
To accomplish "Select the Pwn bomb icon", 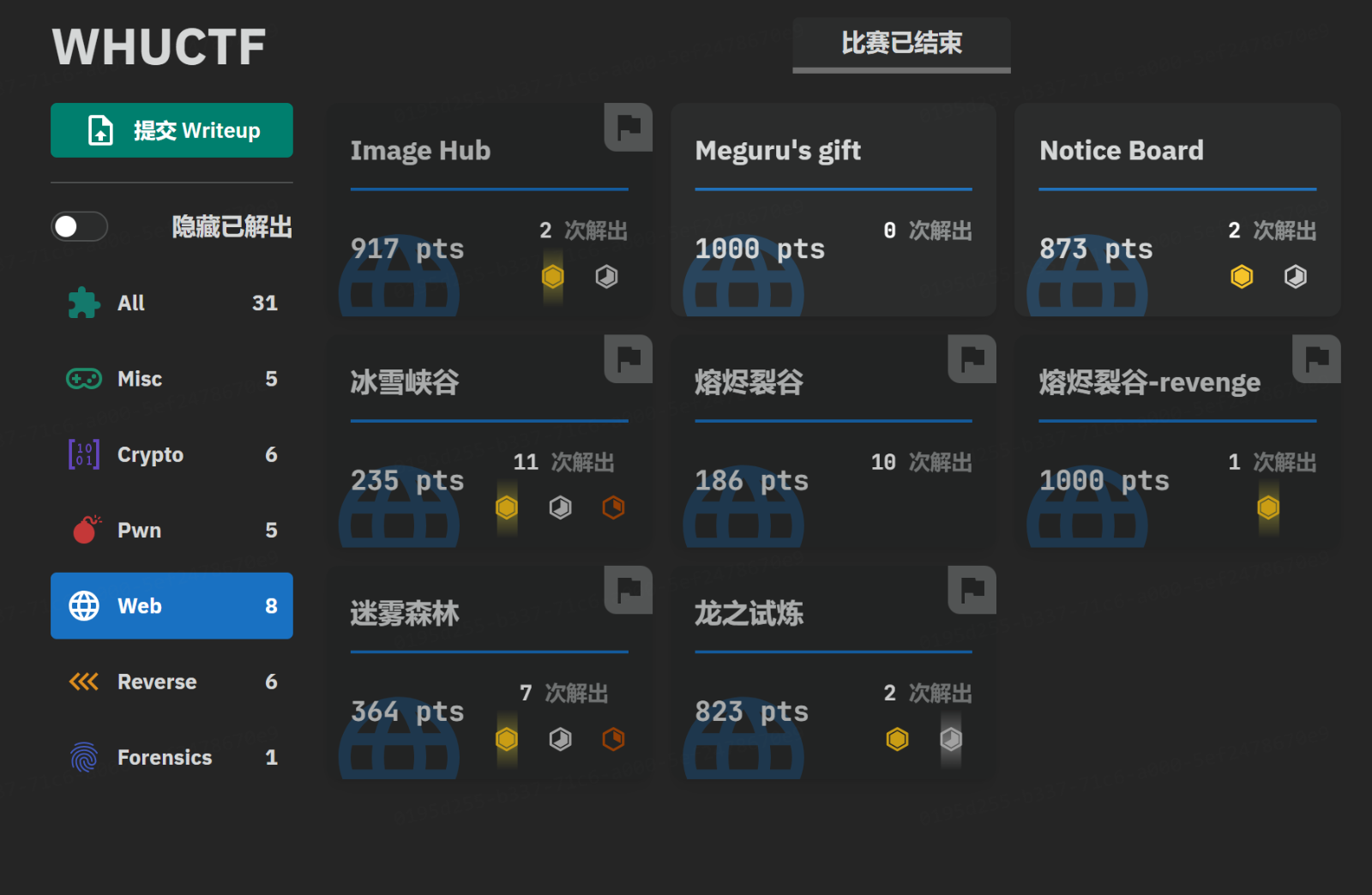I will click(x=83, y=530).
